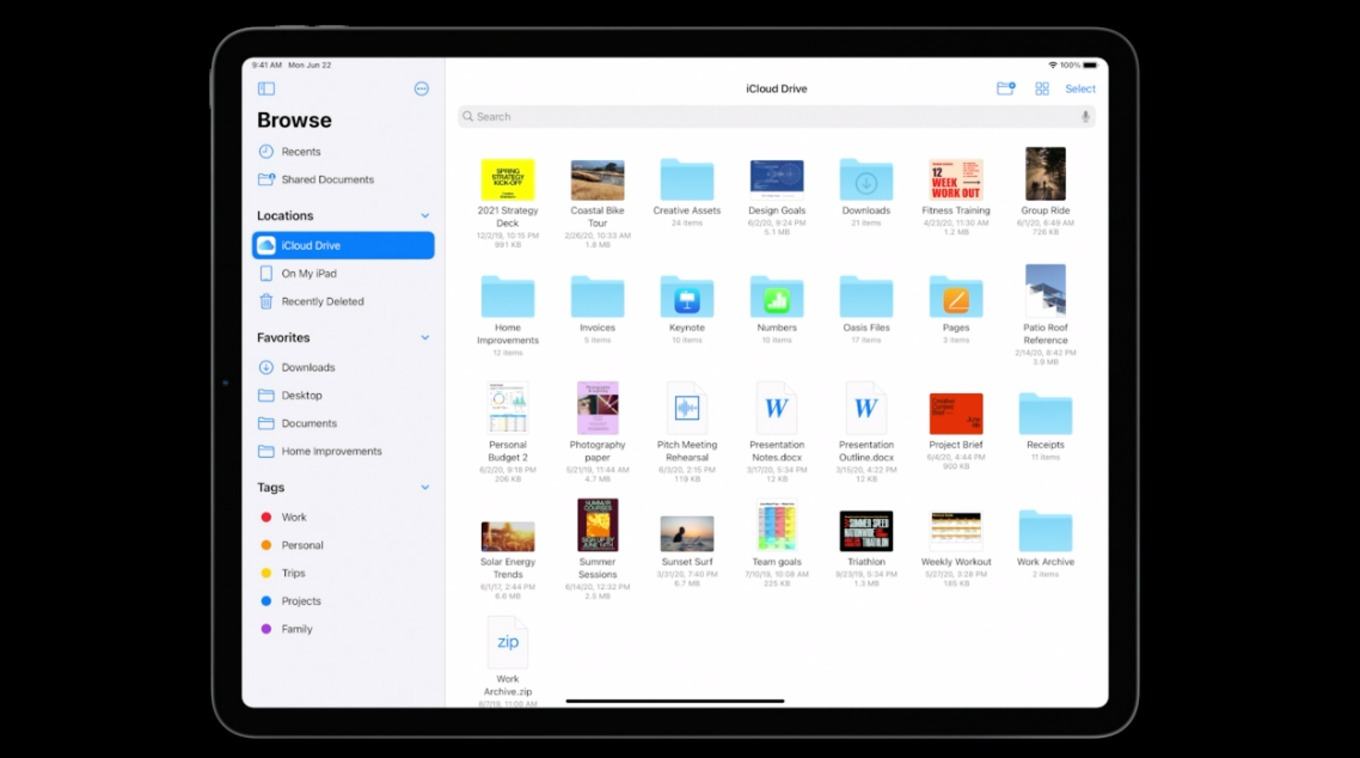The width and height of the screenshot is (1360, 758).
Task: Open Pitch Meeting Rehearsal audio file
Action: pos(687,408)
